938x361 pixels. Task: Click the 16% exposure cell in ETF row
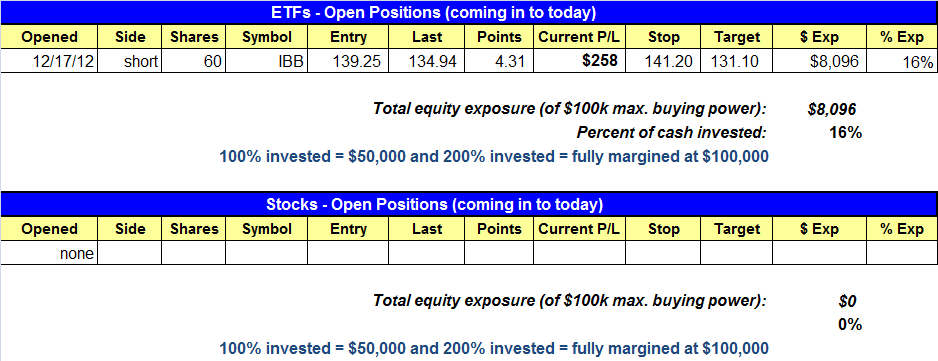902,61
